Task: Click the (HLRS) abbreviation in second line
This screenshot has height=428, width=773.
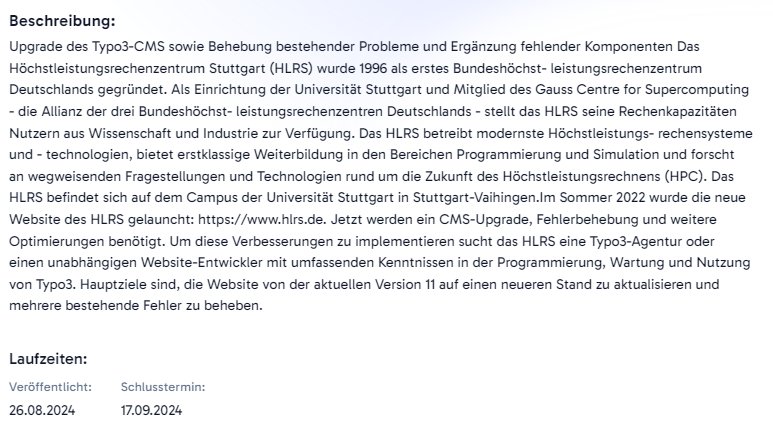Action: 291,68
